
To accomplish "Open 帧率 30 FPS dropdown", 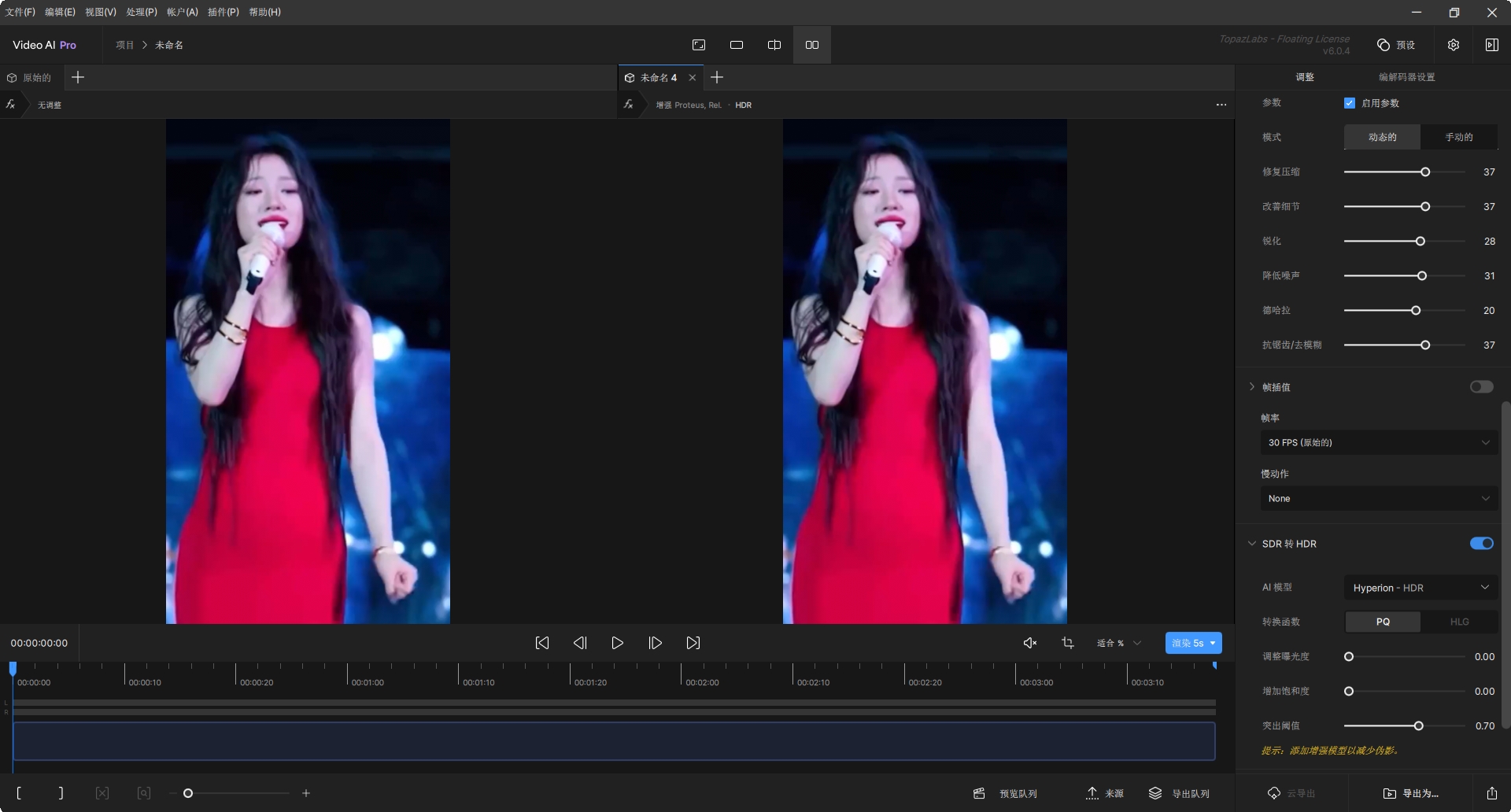I will [x=1379, y=442].
